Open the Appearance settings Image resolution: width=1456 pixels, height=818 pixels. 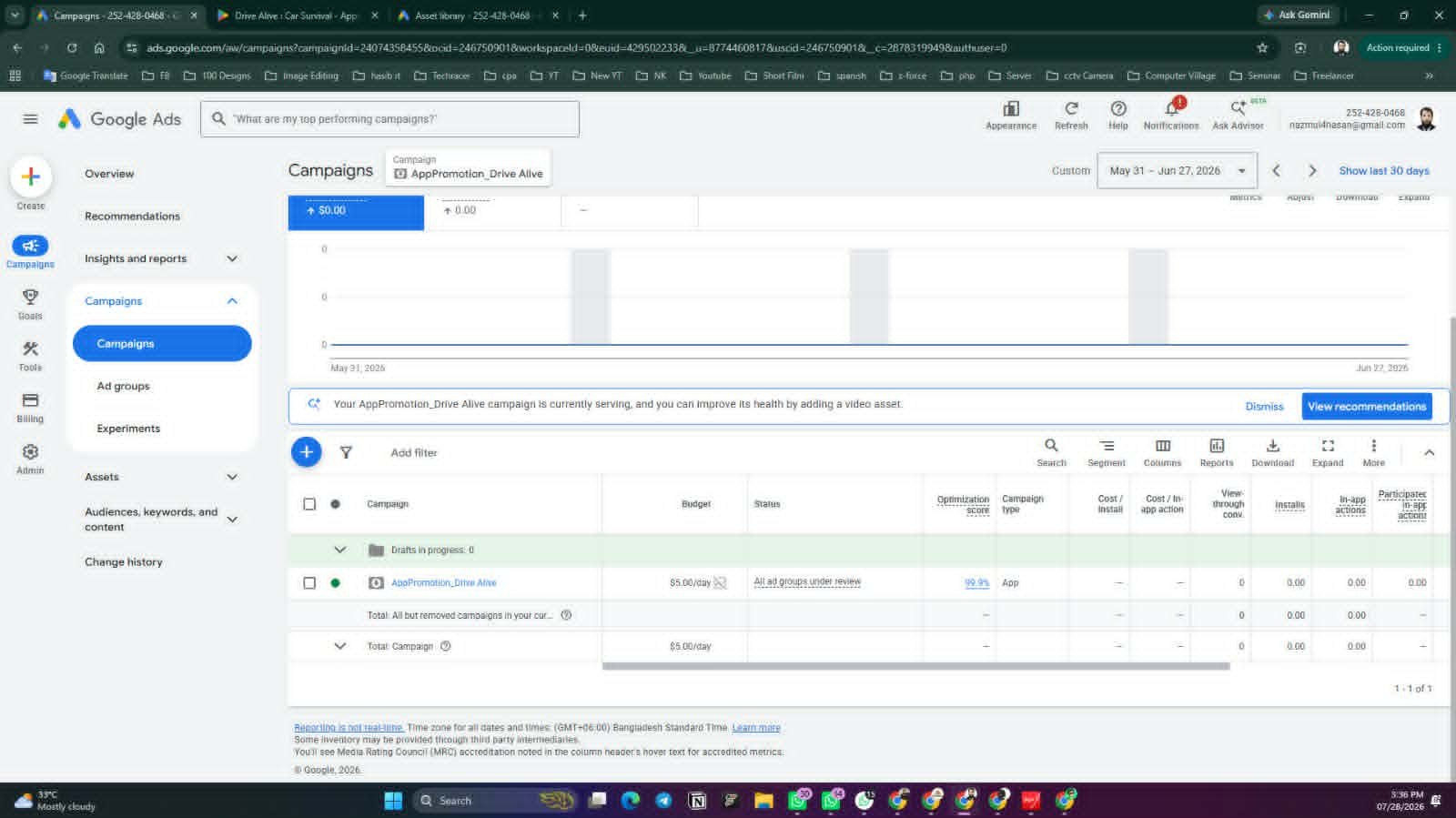[x=1011, y=116]
